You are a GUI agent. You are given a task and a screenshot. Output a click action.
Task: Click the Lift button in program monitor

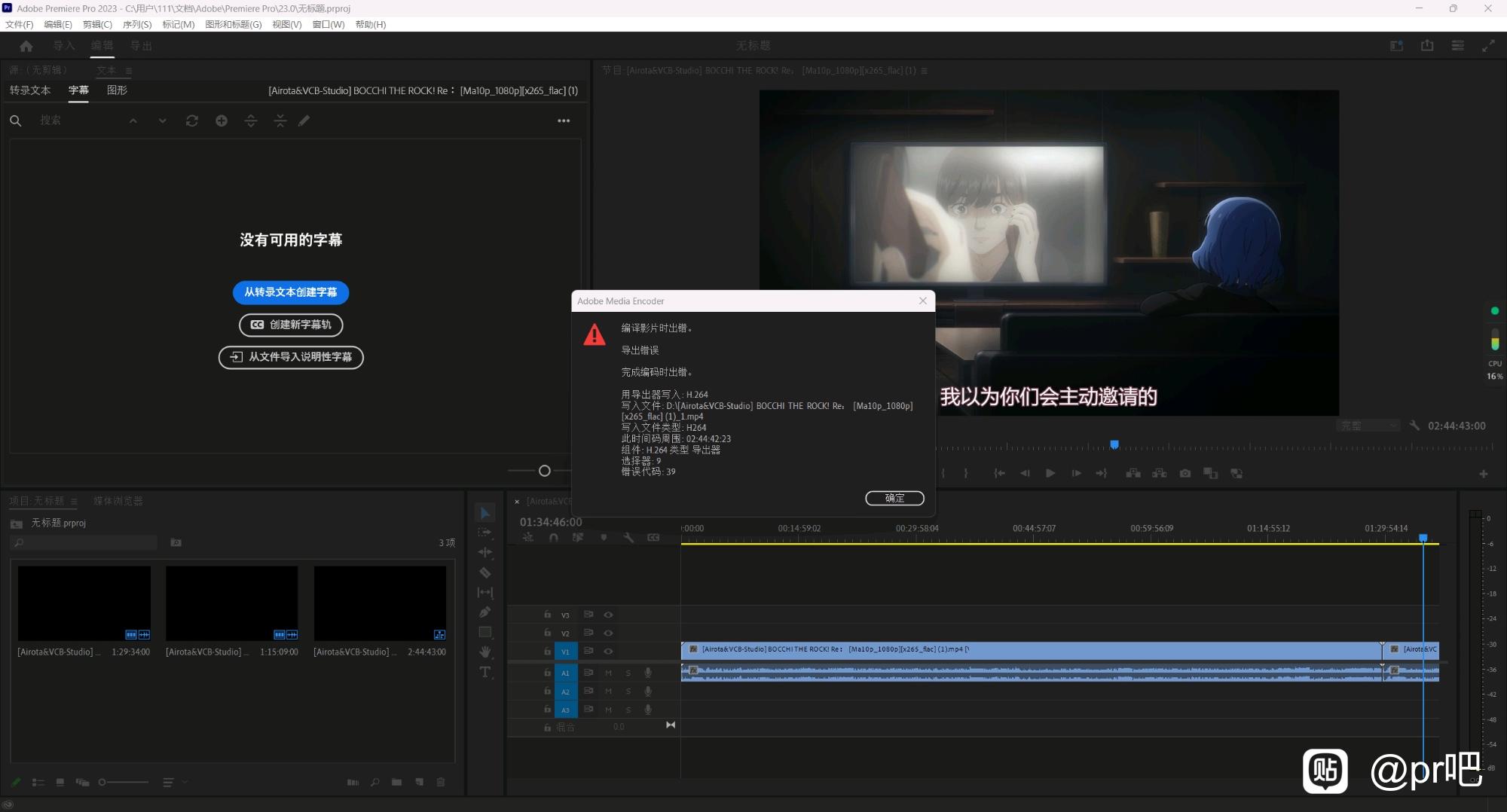(x=1133, y=473)
